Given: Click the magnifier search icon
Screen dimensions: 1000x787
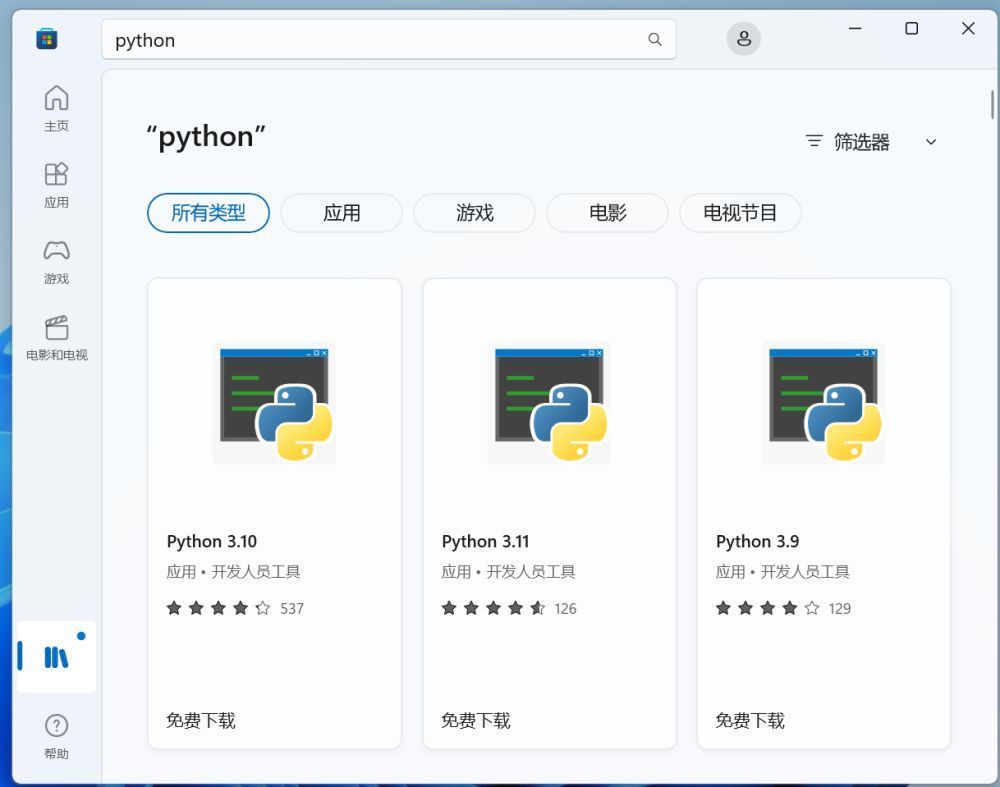Looking at the screenshot, I should click(654, 40).
